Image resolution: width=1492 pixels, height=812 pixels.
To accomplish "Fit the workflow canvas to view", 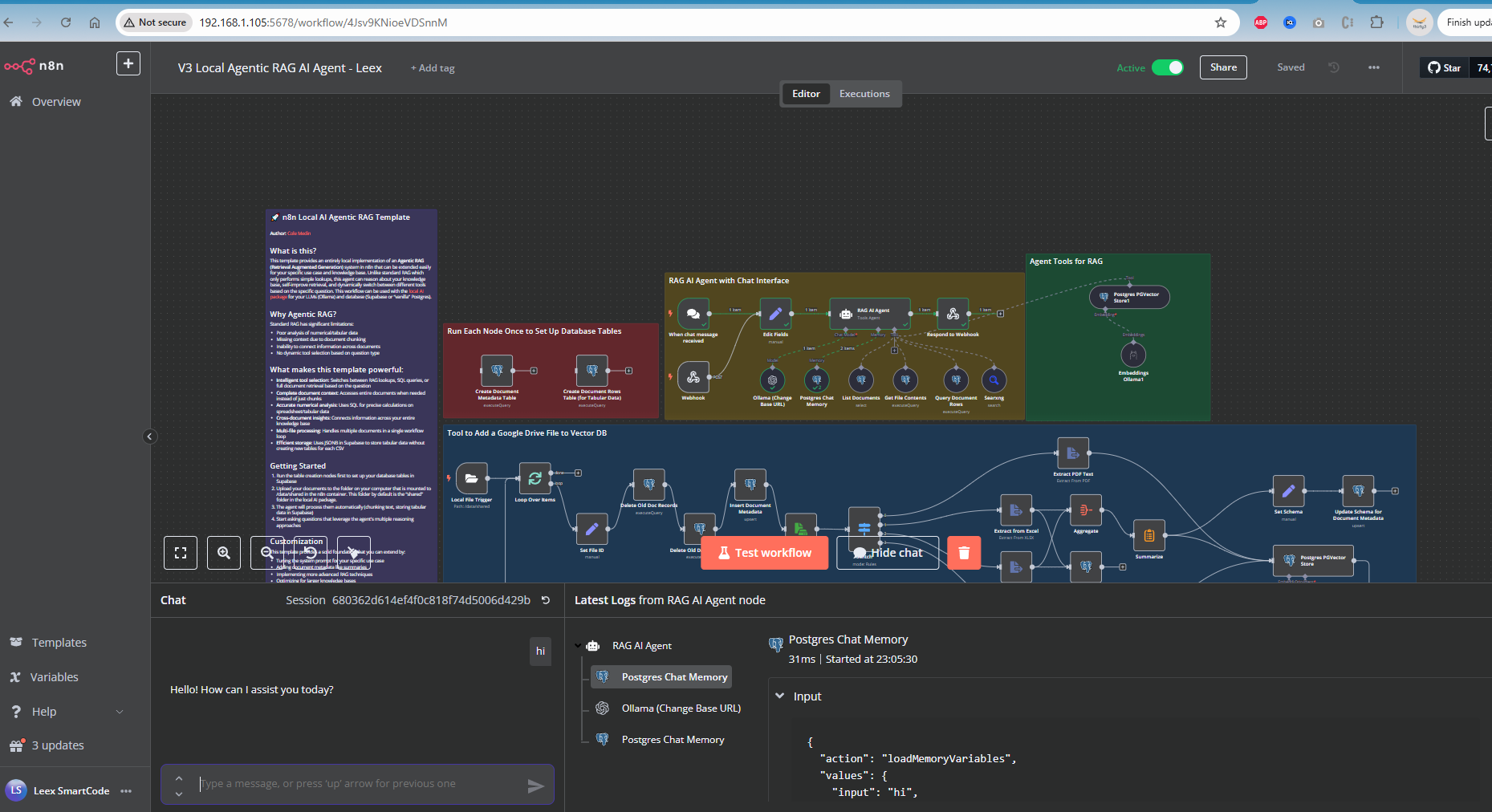I will 181,553.
